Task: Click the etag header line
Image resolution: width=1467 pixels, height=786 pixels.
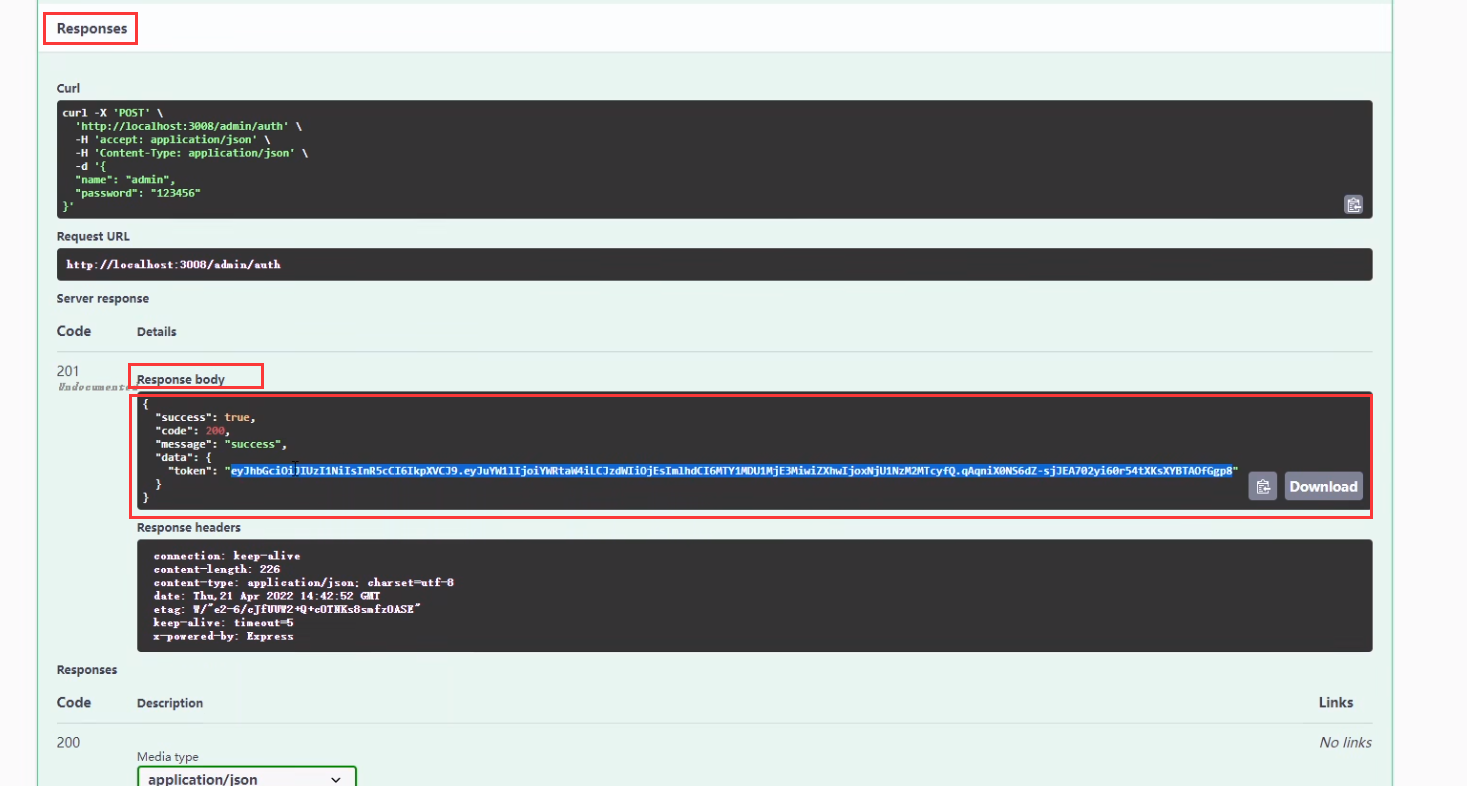Action: 287,609
